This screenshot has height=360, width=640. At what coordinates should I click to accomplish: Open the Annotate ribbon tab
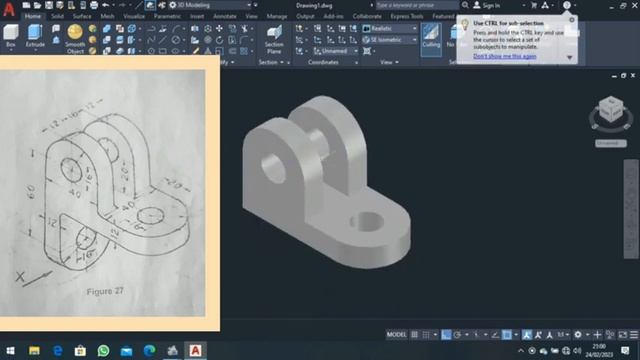coord(225,16)
